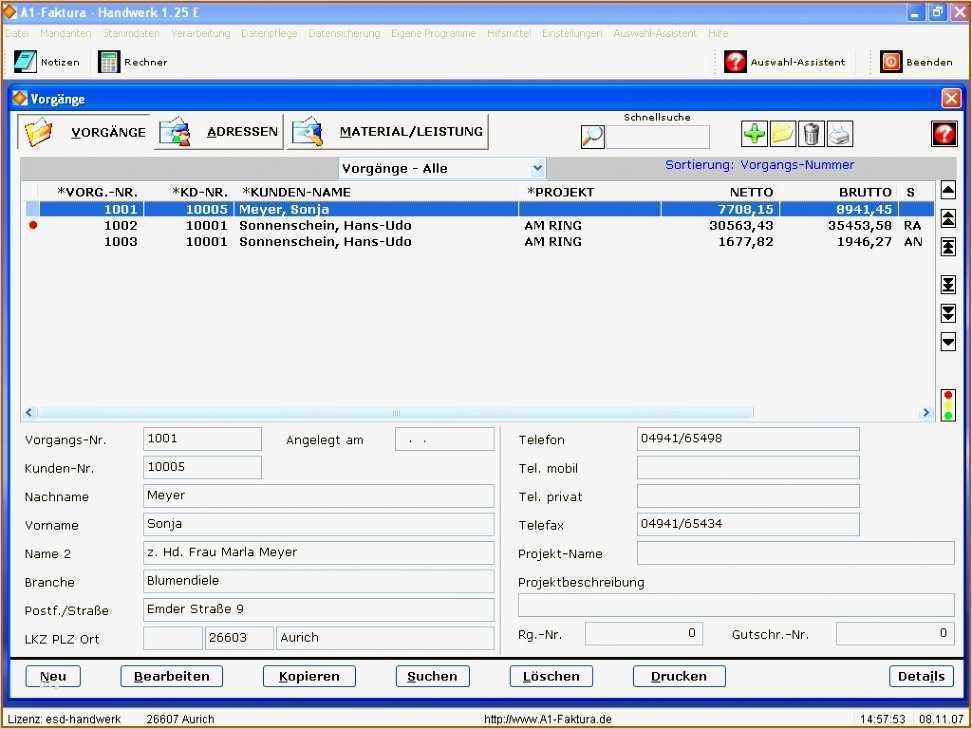Click the Rg.-Nr. field

643,634
